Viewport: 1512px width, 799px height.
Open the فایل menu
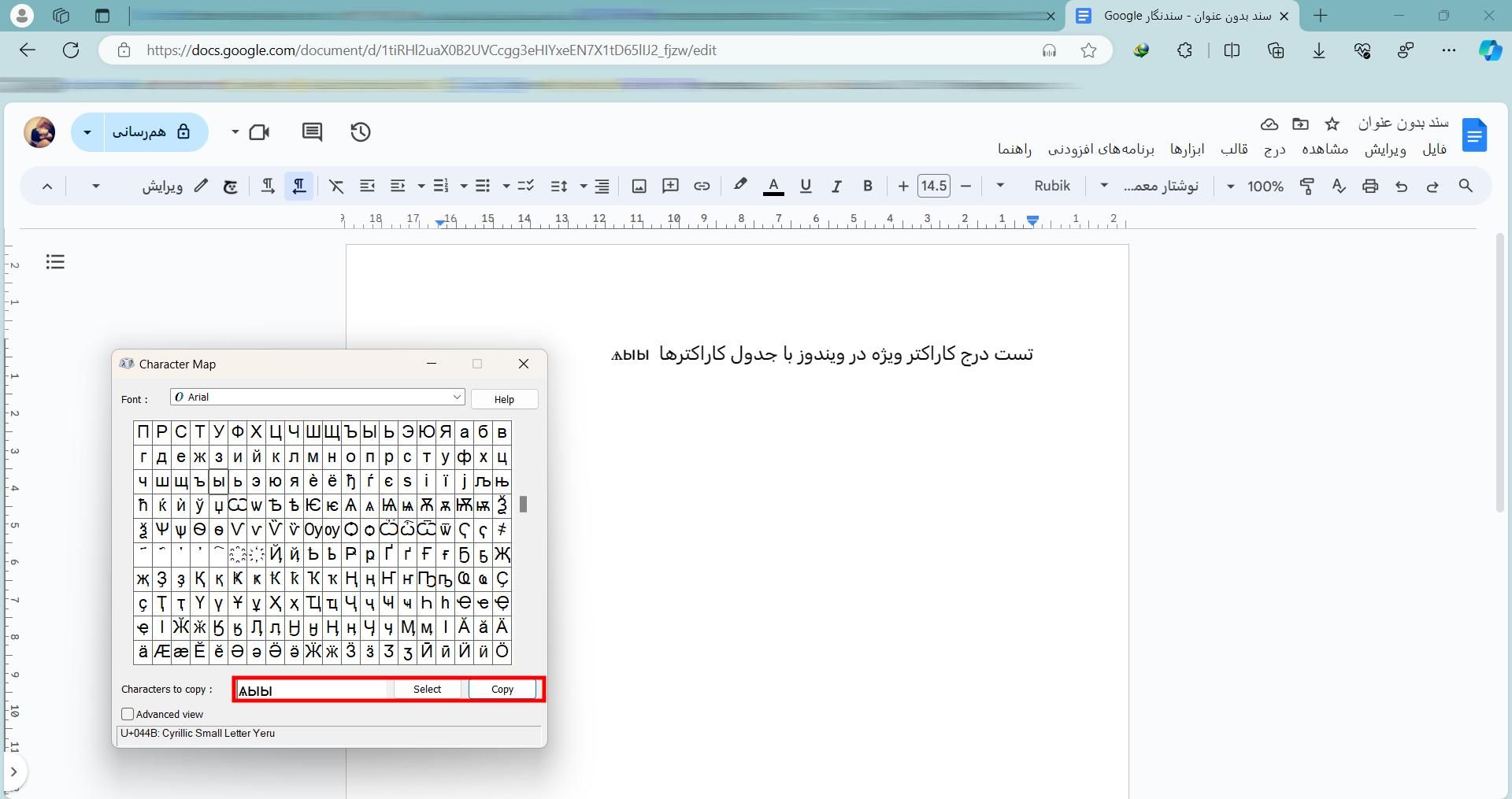tap(1434, 150)
